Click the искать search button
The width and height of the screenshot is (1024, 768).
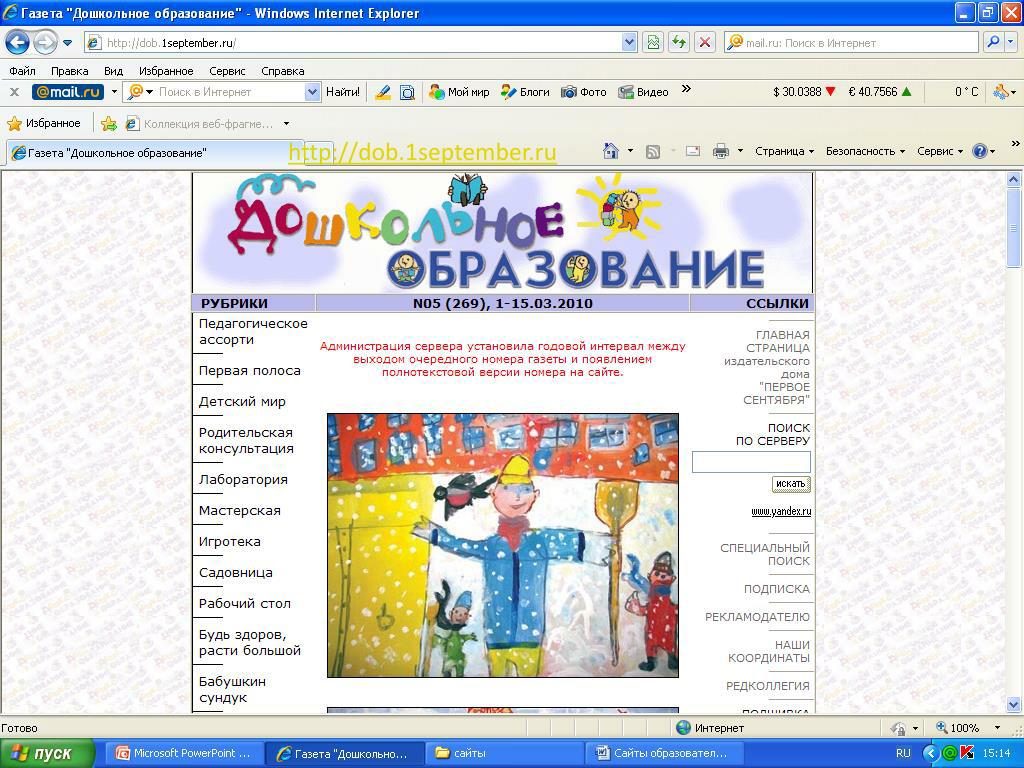coord(791,484)
